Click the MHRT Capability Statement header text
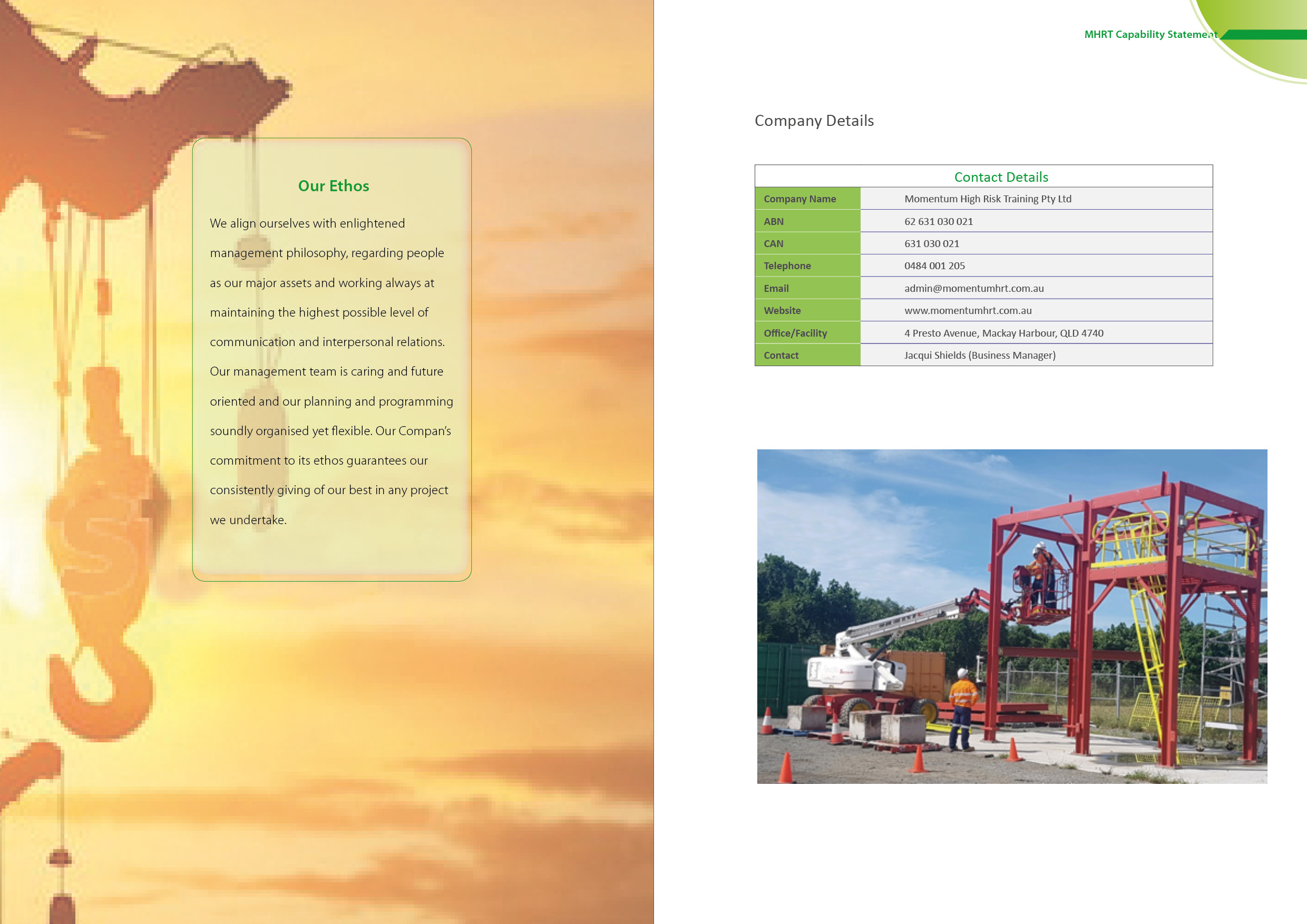The width and height of the screenshot is (1307, 924). (x=1149, y=35)
